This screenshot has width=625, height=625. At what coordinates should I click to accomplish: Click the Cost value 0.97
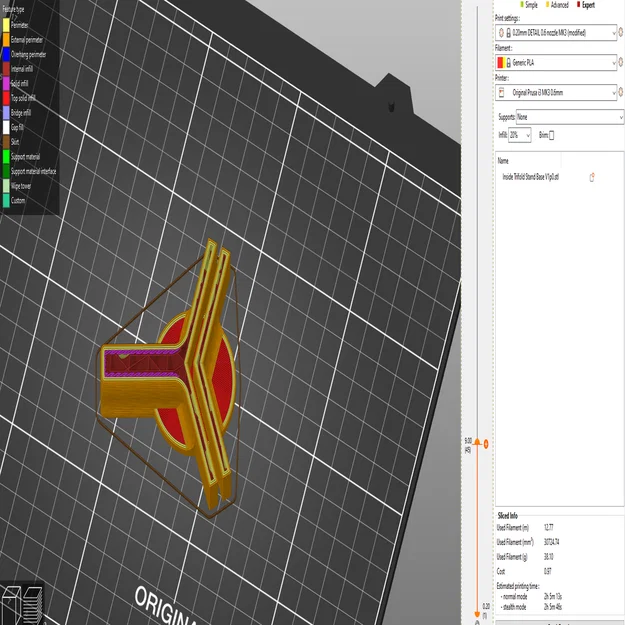coord(548,571)
